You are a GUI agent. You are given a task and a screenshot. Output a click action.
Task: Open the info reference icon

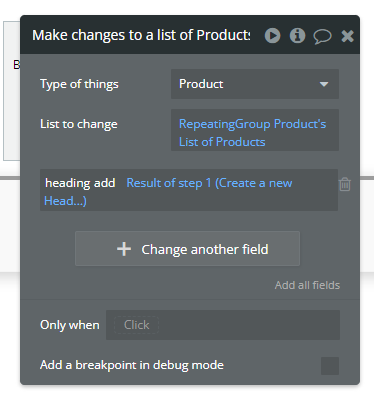297,35
